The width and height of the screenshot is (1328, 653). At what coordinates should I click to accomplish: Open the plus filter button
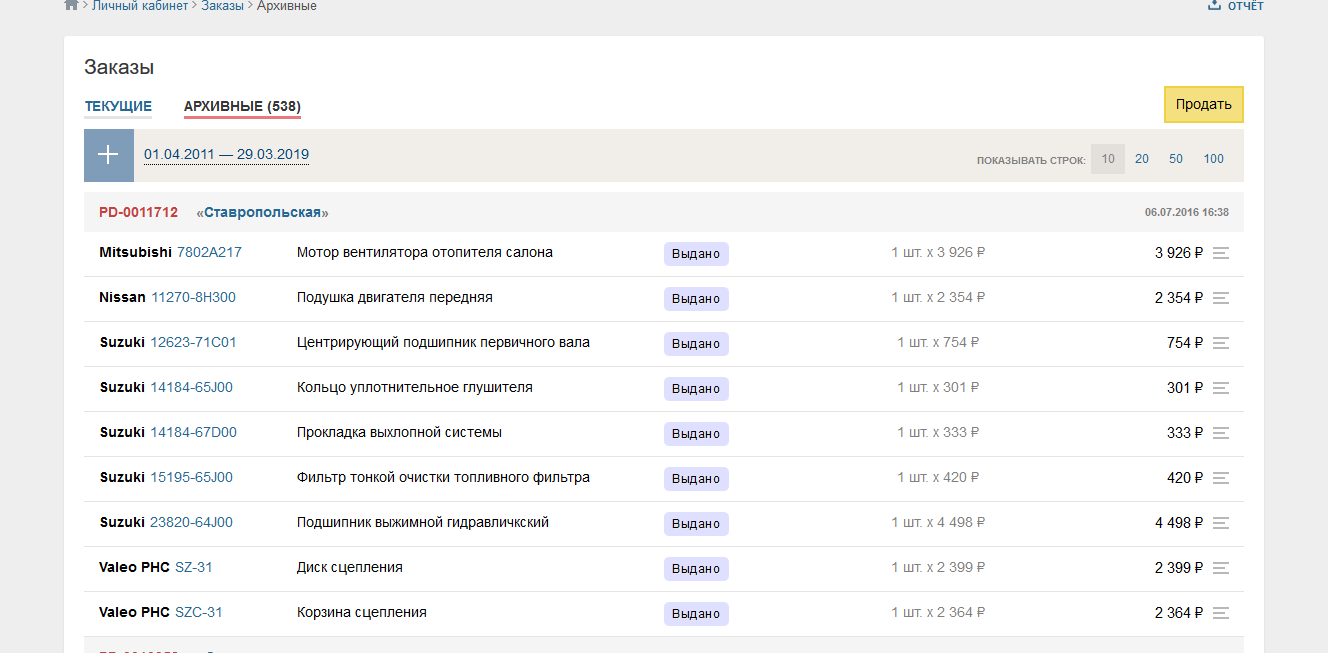pos(109,155)
